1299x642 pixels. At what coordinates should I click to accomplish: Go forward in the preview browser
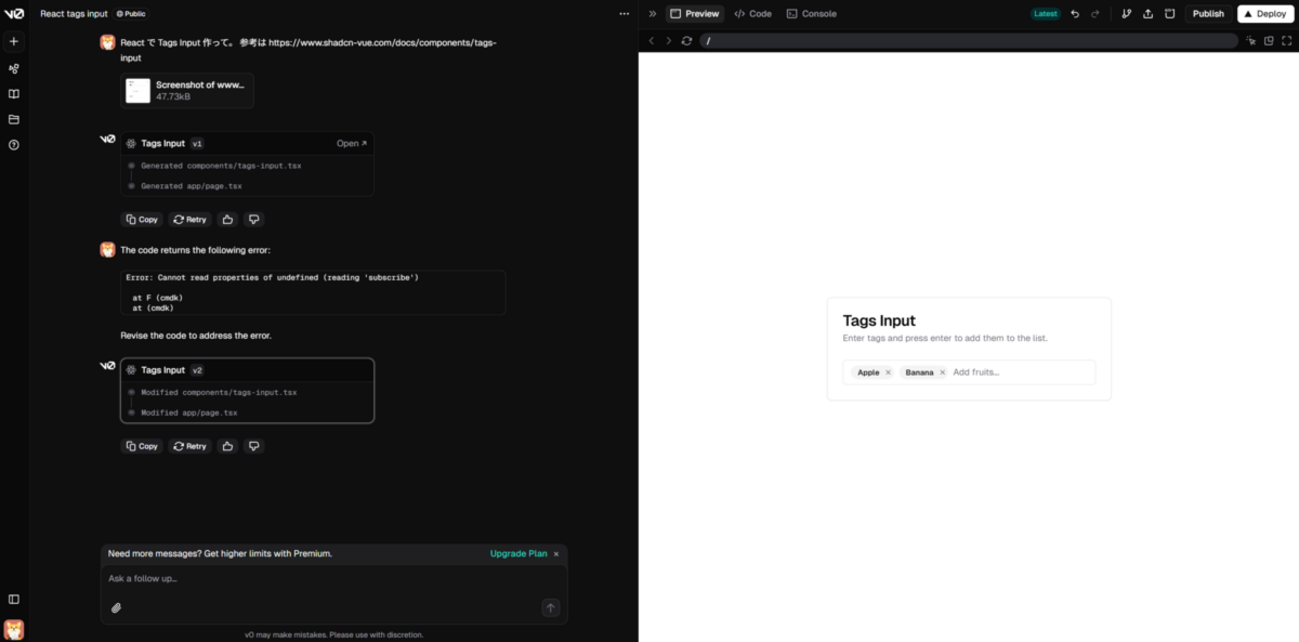(668, 41)
